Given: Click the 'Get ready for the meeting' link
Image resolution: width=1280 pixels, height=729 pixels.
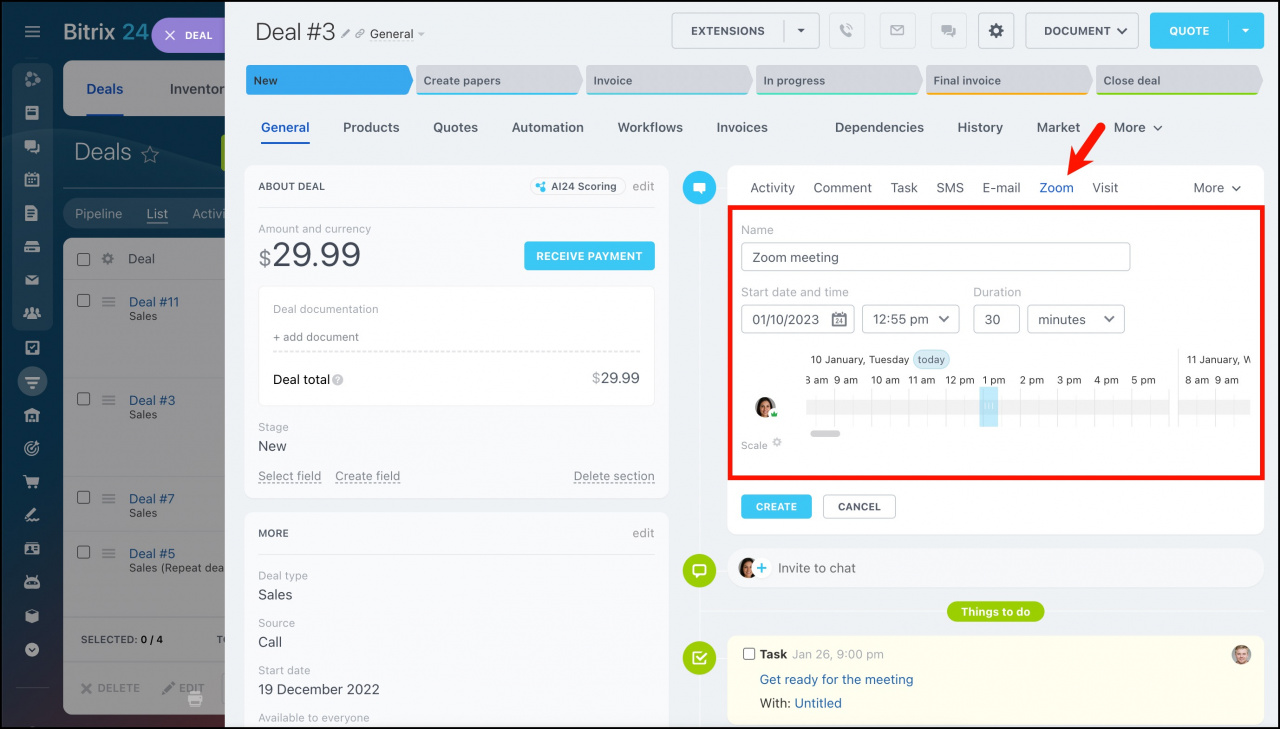Looking at the screenshot, I should click(x=836, y=680).
